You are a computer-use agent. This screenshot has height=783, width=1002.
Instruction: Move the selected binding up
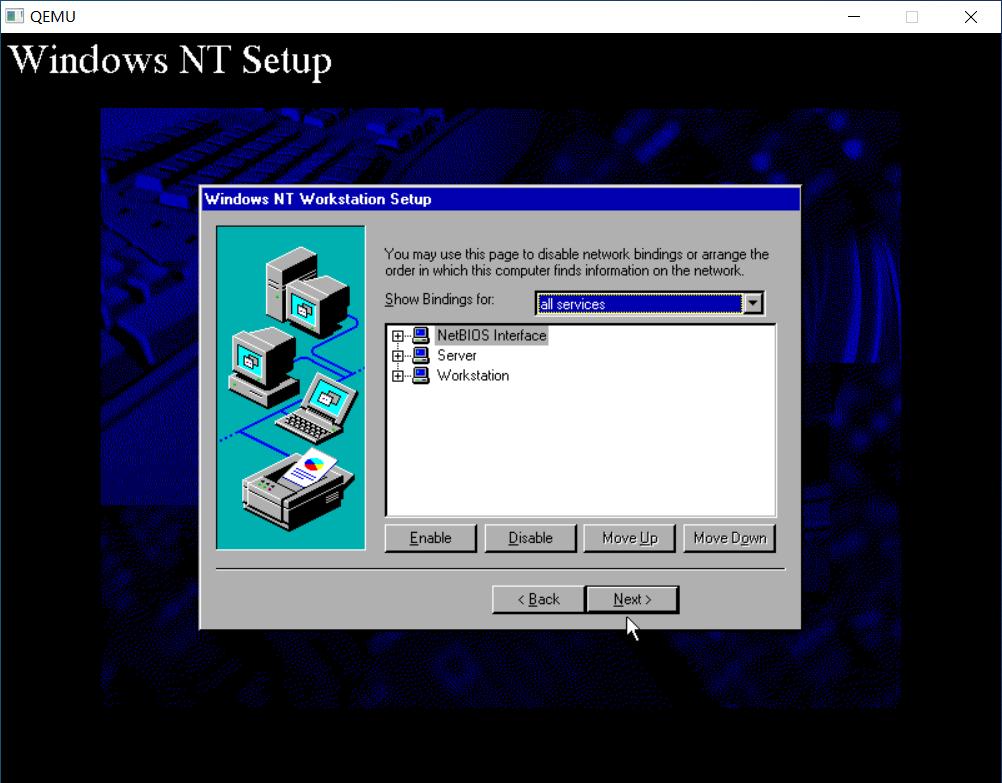click(629, 537)
